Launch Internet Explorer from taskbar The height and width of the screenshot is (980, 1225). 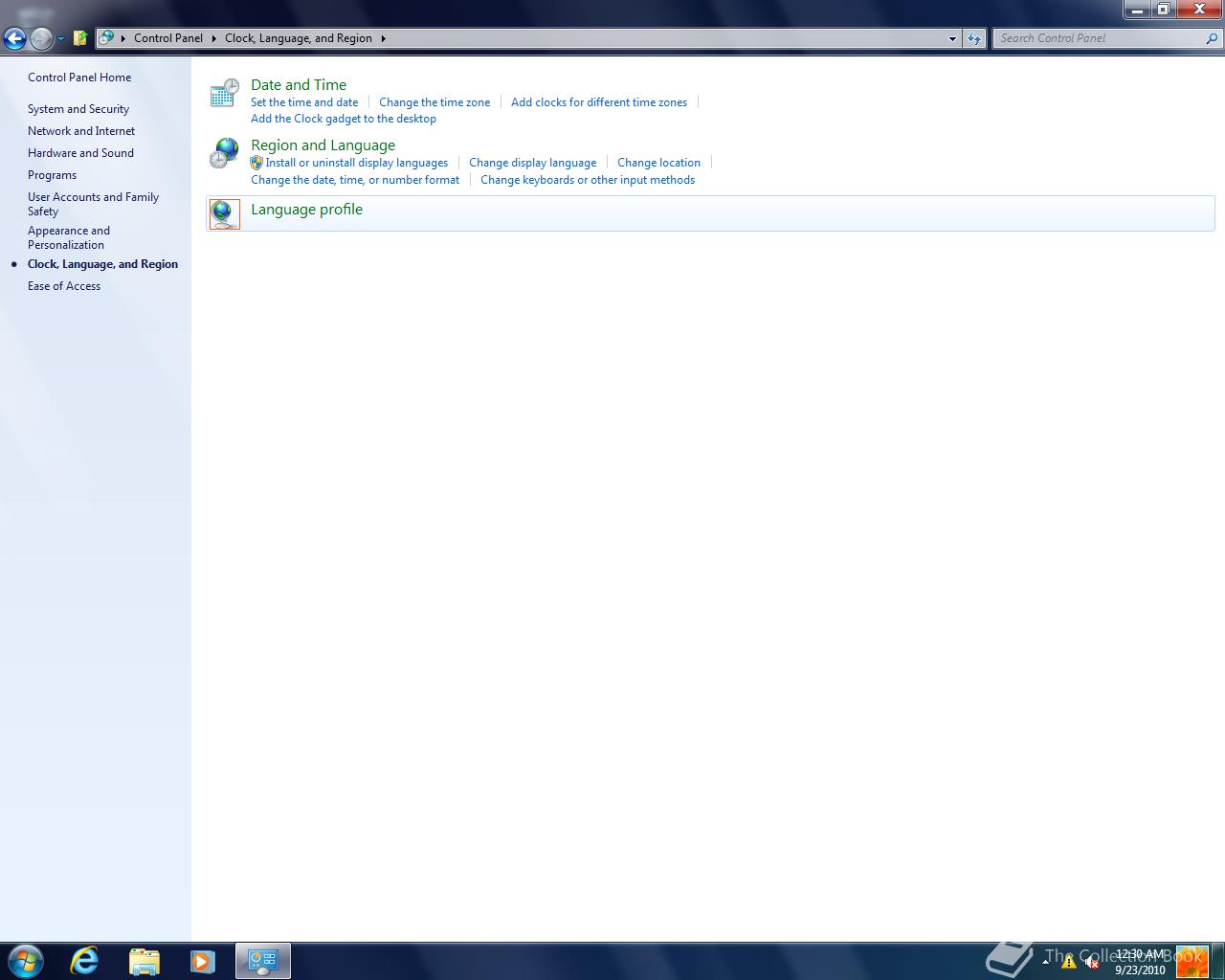tap(84, 960)
